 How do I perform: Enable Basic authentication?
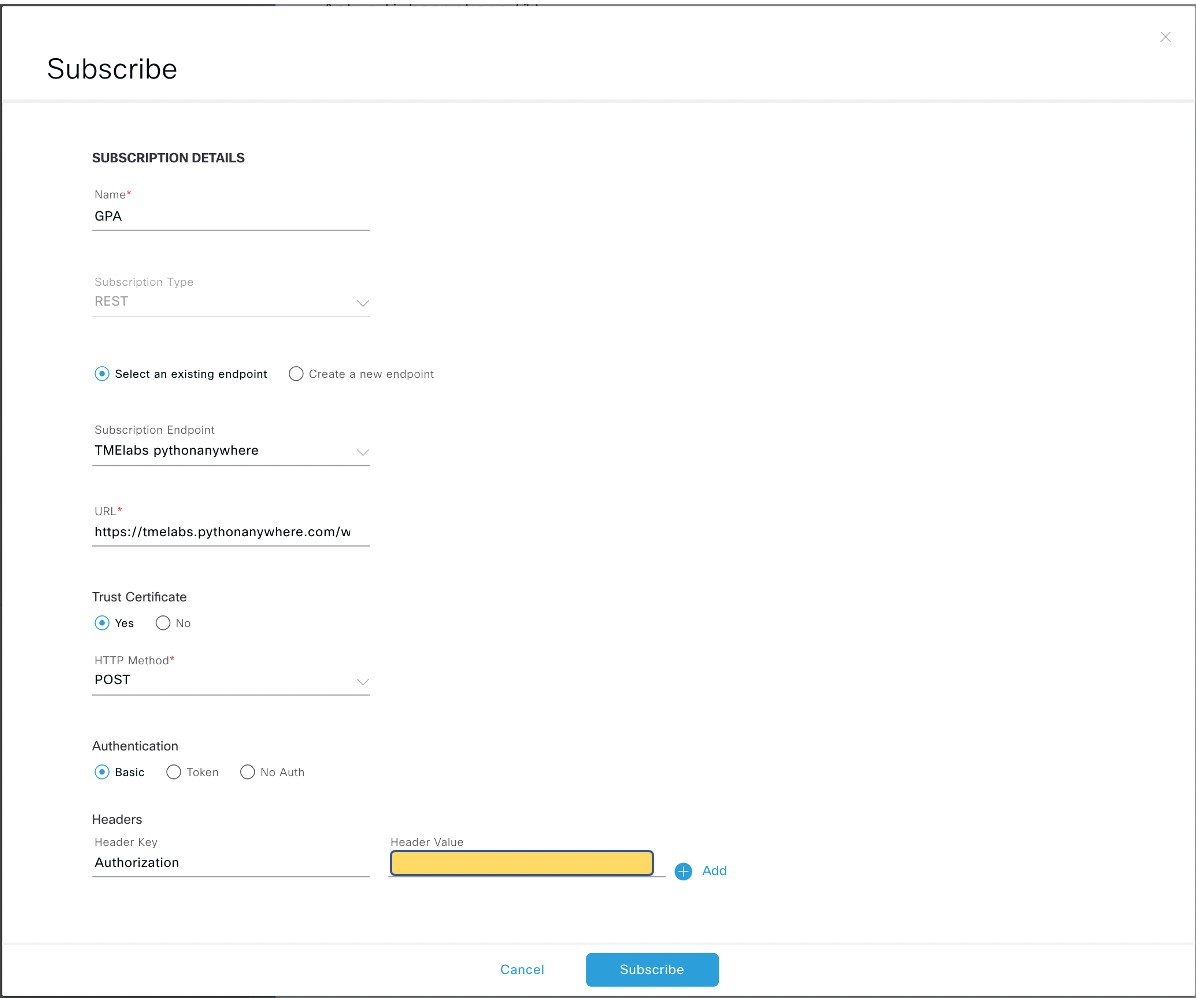pos(101,772)
